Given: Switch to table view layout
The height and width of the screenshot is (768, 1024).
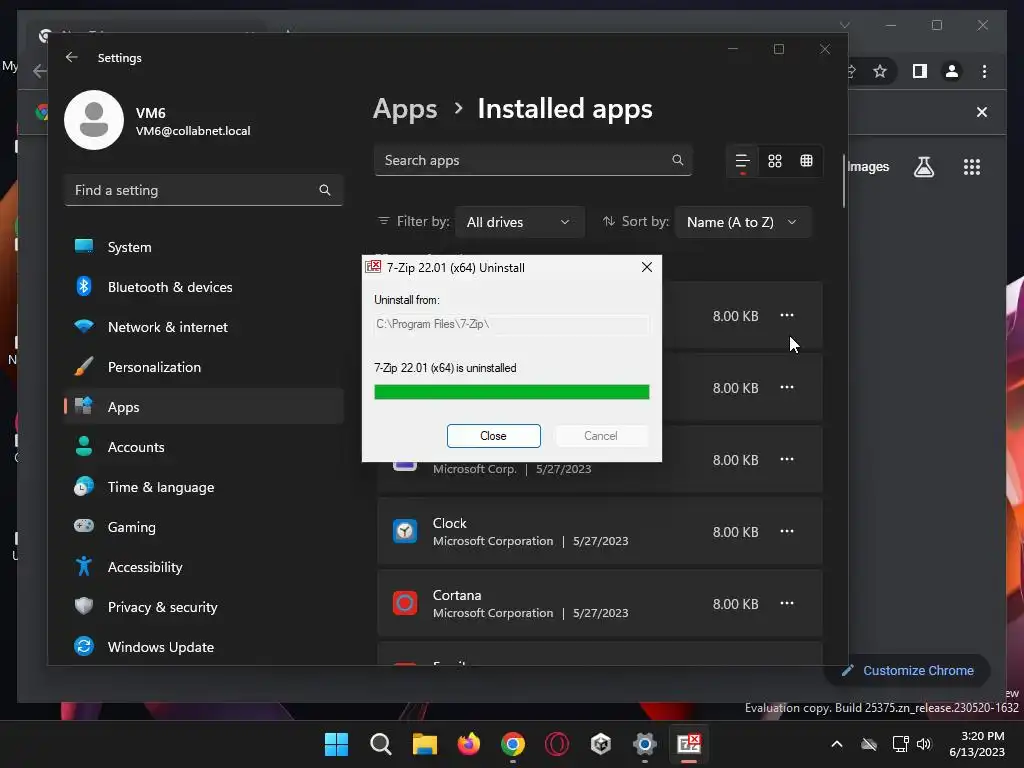Looking at the screenshot, I should (x=807, y=161).
